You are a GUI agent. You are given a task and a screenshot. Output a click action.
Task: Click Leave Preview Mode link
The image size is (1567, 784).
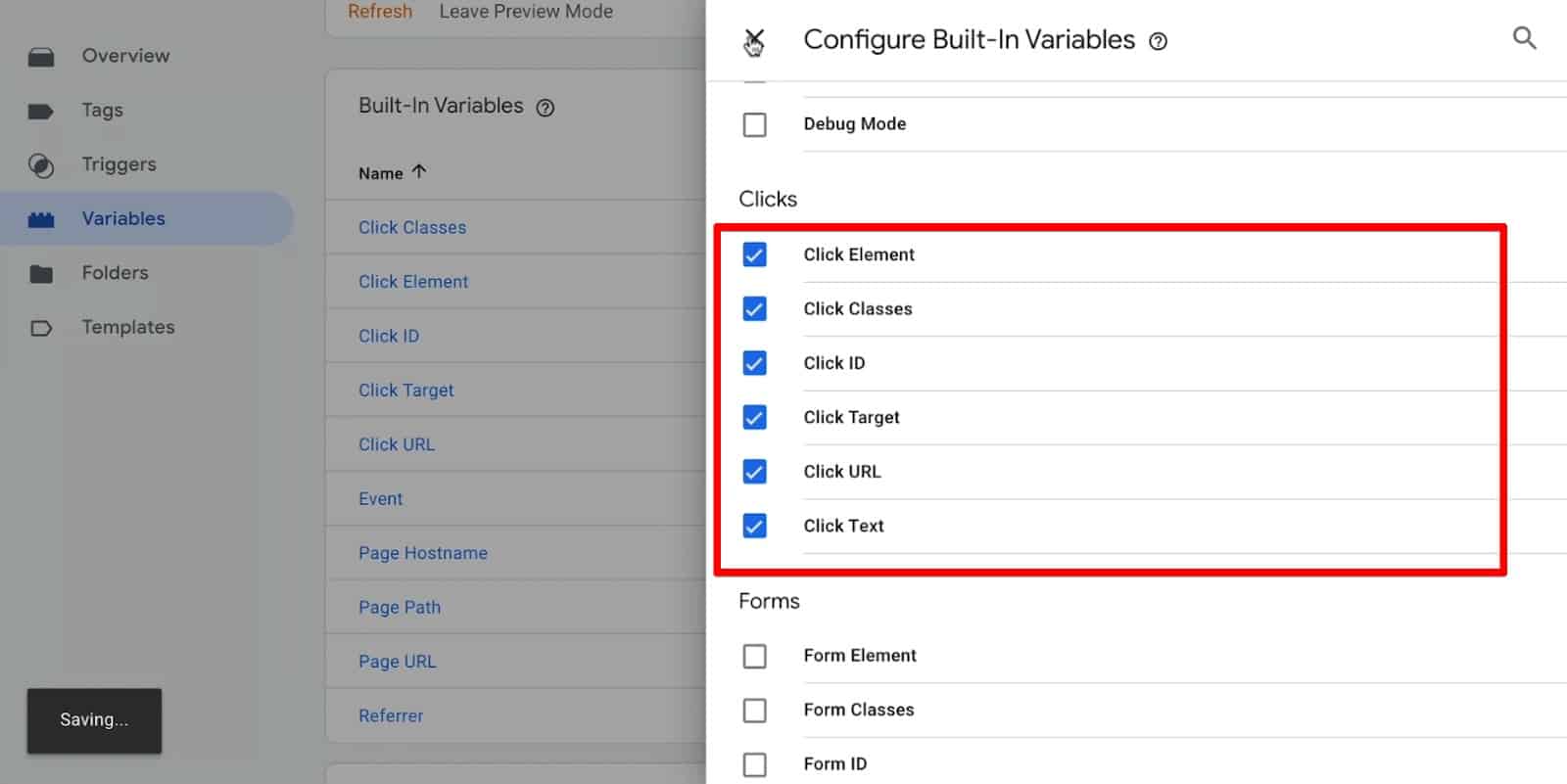[x=526, y=12]
